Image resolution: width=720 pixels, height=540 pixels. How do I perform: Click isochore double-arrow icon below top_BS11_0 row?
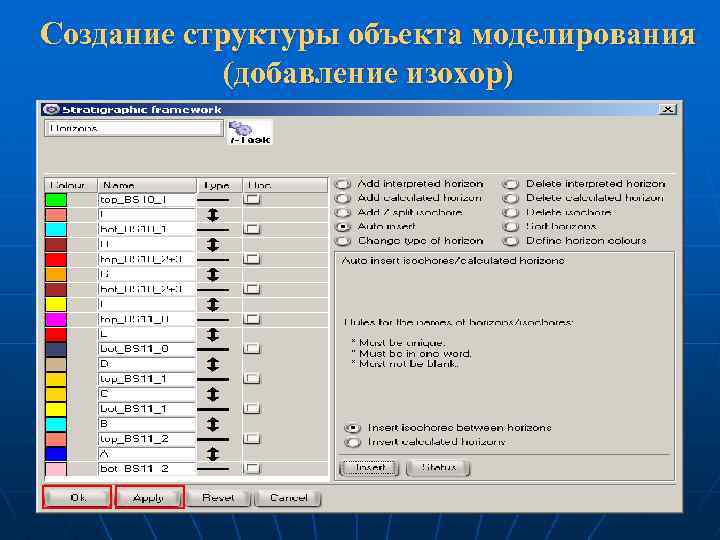click(212, 334)
